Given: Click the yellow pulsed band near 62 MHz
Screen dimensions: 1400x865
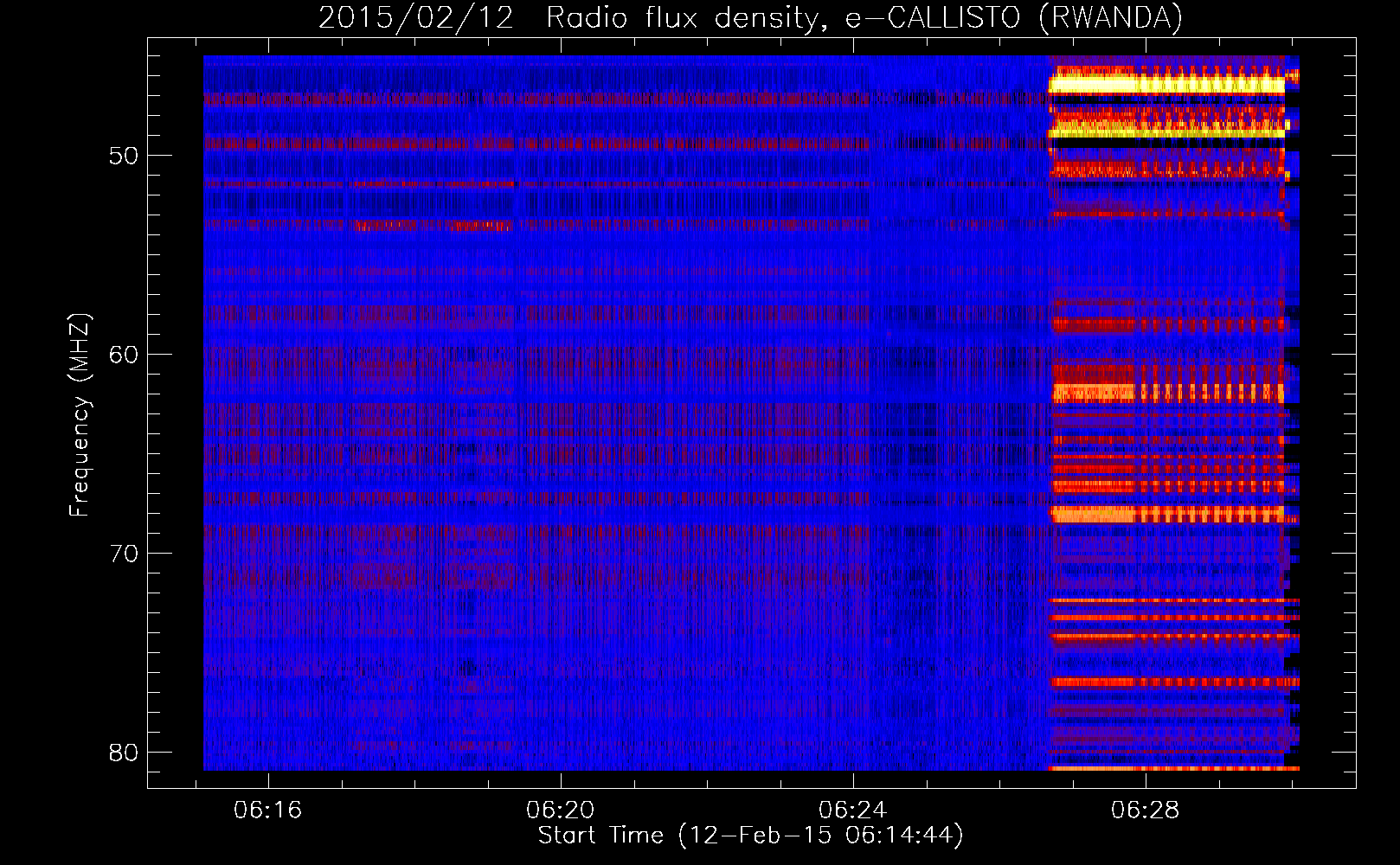Looking at the screenshot, I should click(x=1167, y=393).
